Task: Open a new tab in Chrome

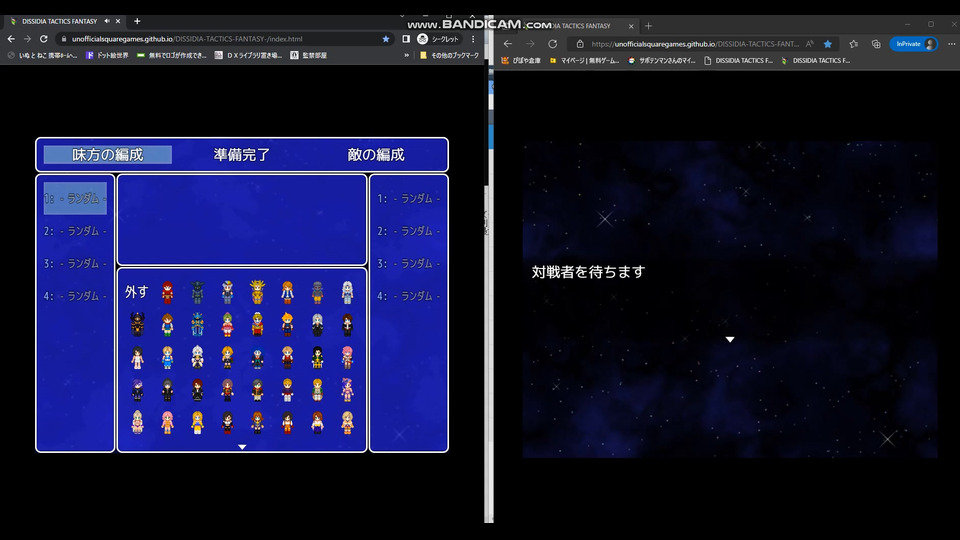Action: click(x=137, y=21)
